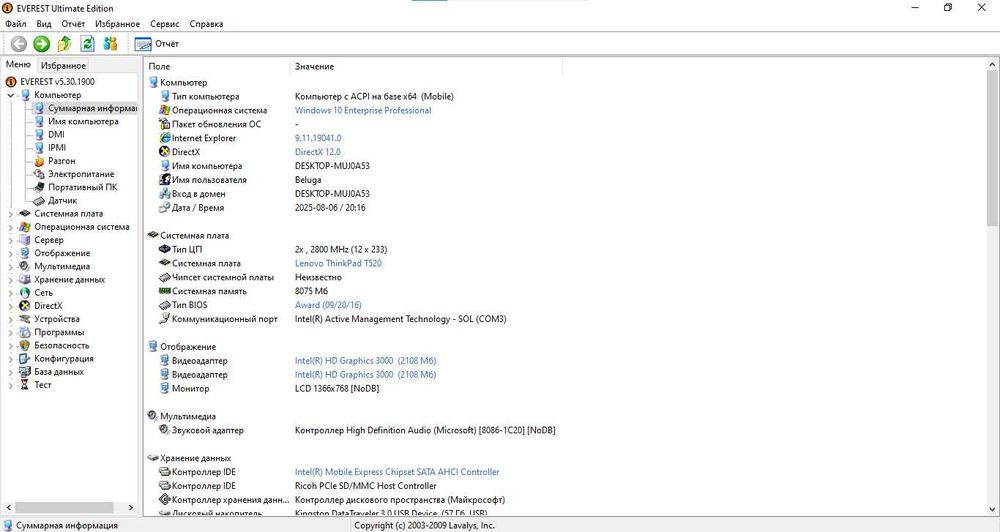This screenshot has width=1000, height=532.
Task: Open the Избранное menu in menu bar
Action: point(117,24)
